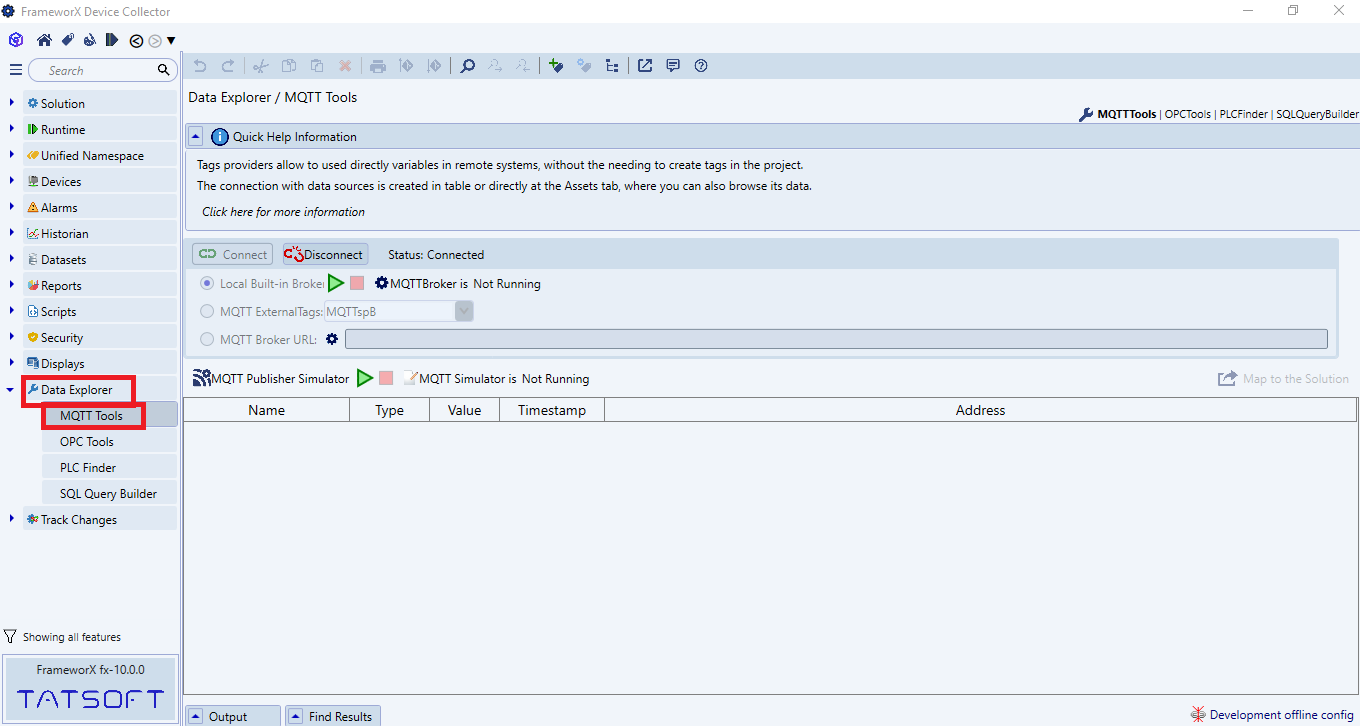The width and height of the screenshot is (1360, 726).
Task: Click the MQTT Broker URL input field
Action: (x=835, y=339)
